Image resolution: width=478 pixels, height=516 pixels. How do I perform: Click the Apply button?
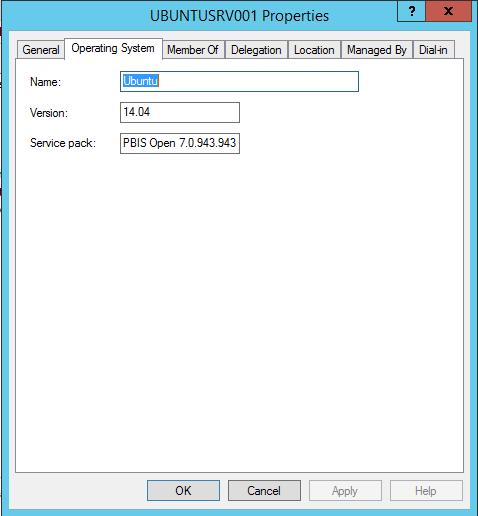coord(345,490)
